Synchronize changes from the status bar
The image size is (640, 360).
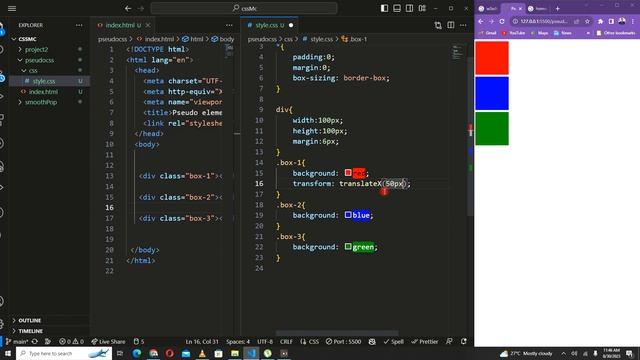pos(35,342)
